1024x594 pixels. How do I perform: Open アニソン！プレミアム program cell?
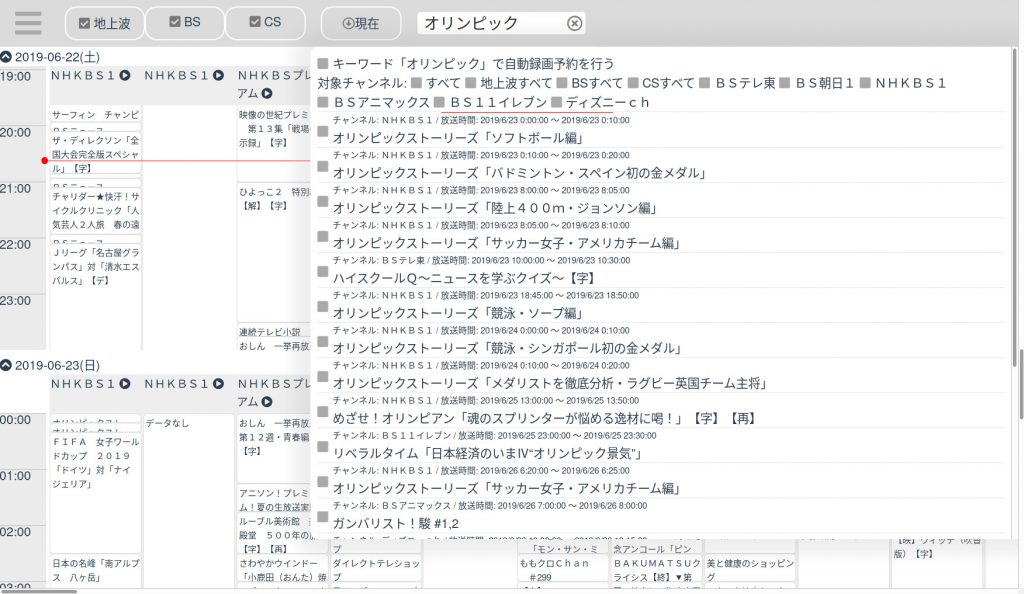[274, 500]
